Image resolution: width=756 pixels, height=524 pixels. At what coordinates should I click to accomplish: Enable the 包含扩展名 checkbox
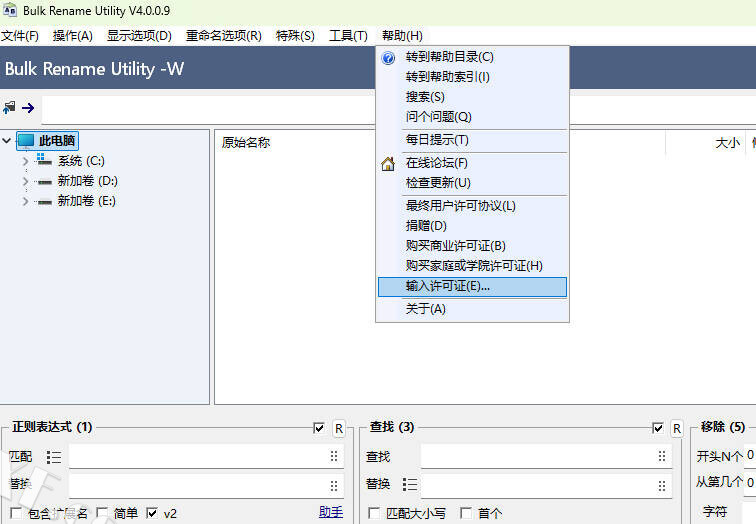coord(16,513)
